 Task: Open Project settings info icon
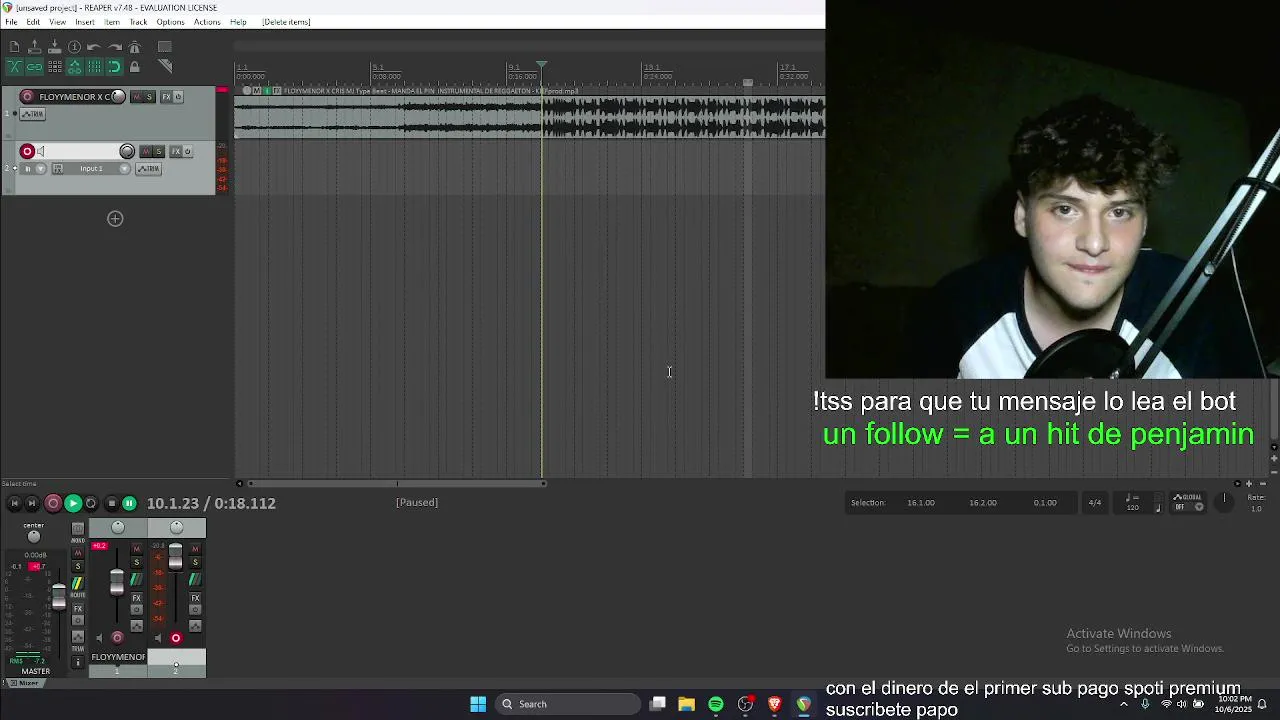click(74, 47)
